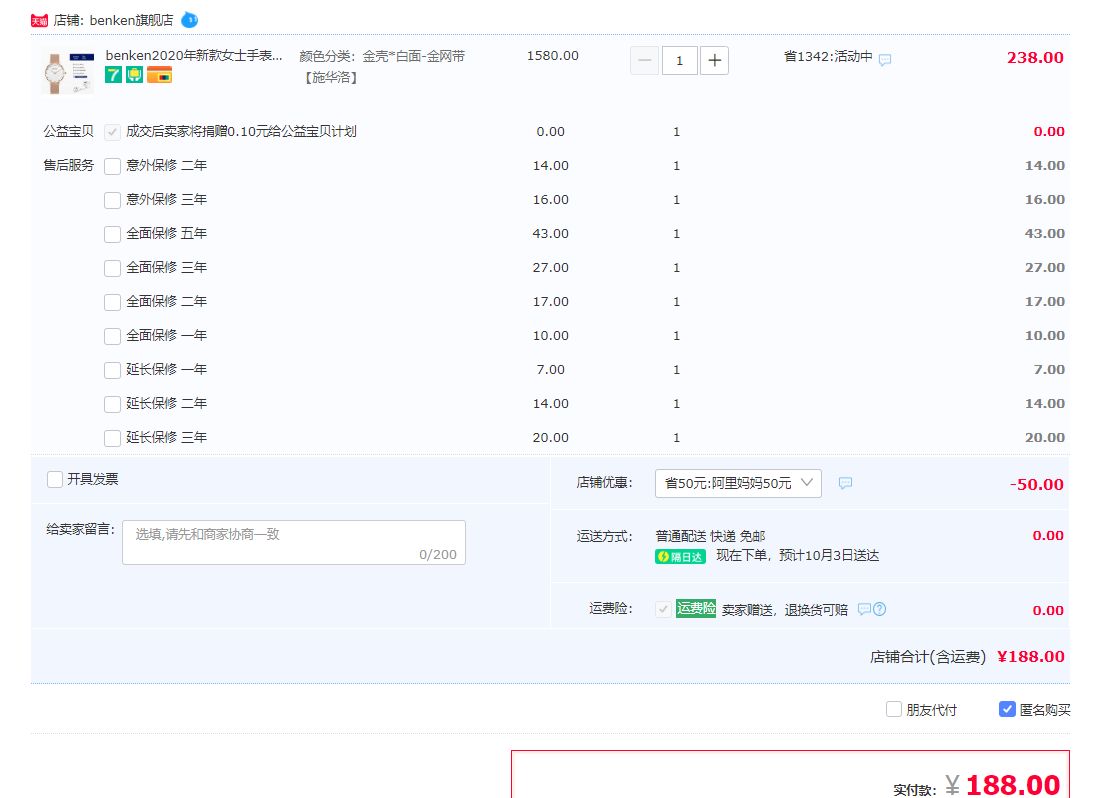Click the 售后服务 label
1100x798 pixels.
coord(68,165)
